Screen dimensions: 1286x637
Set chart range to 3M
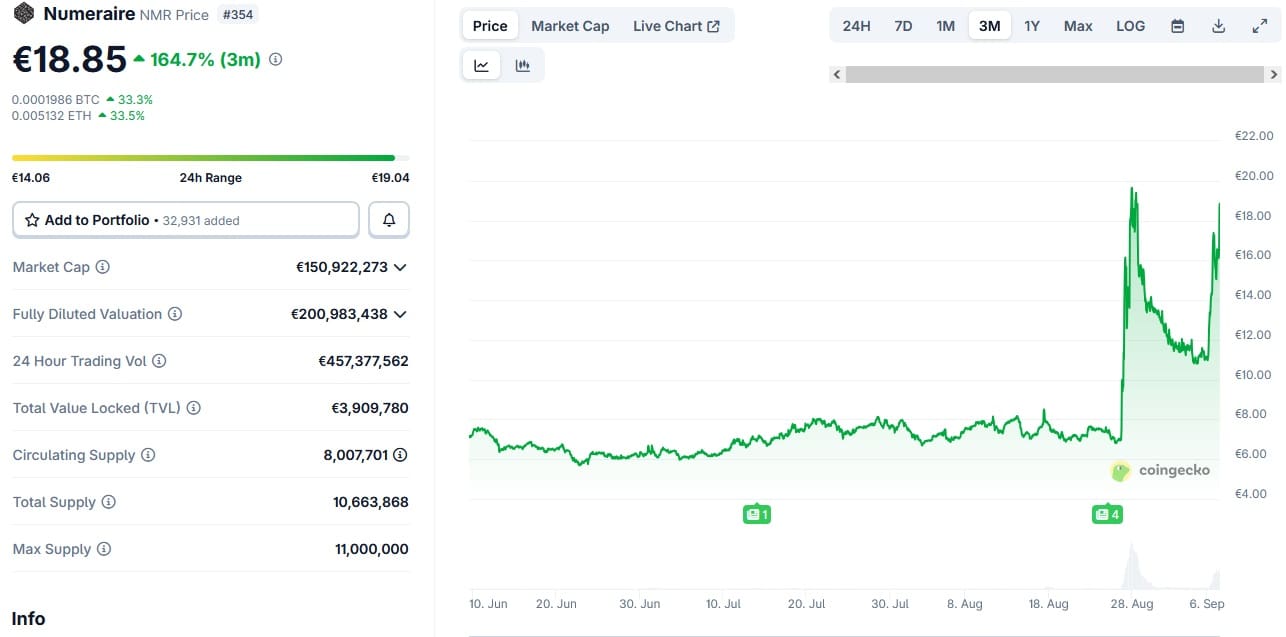coord(990,26)
